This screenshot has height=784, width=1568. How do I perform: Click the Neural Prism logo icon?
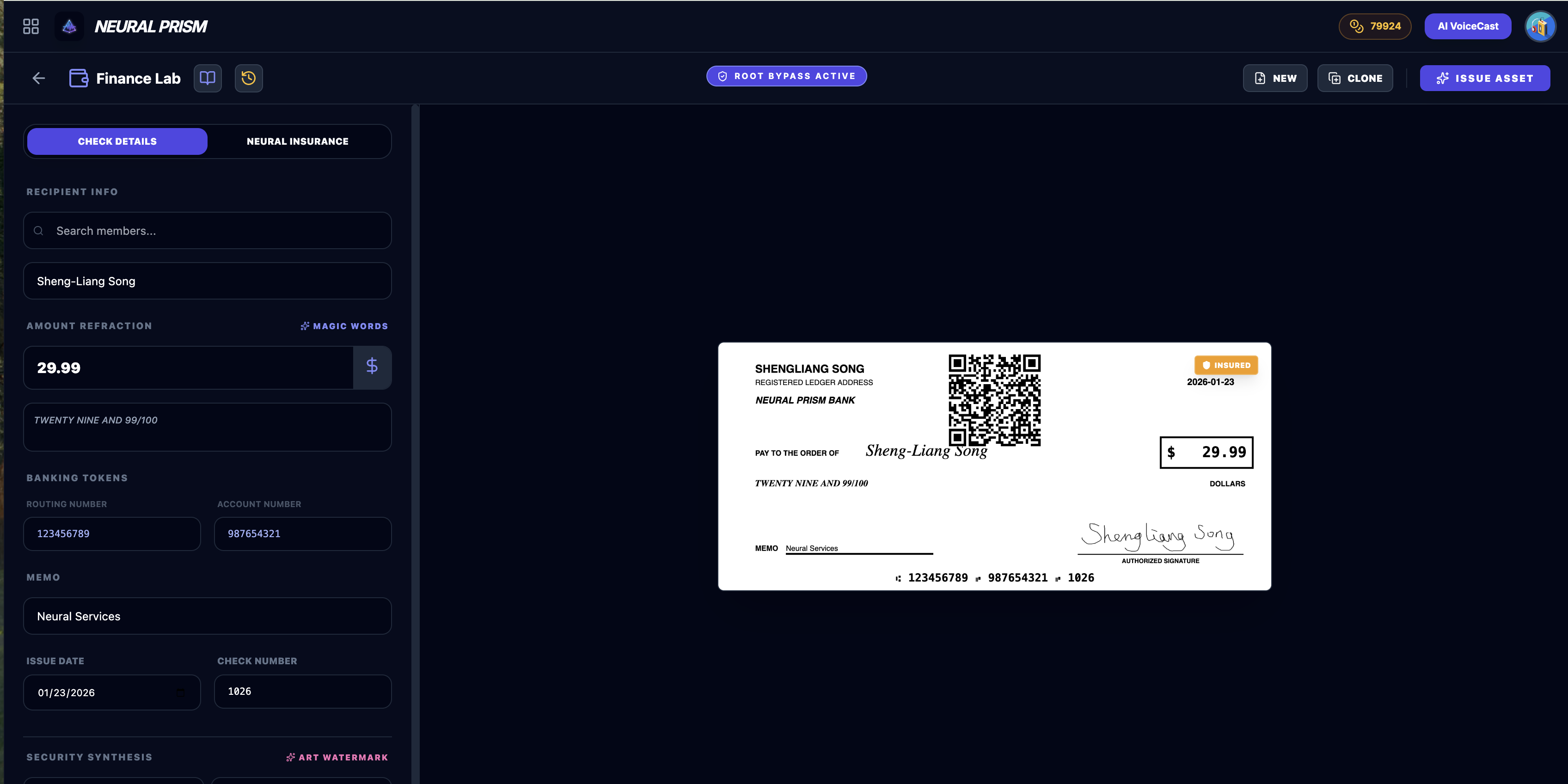(x=69, y=26)
